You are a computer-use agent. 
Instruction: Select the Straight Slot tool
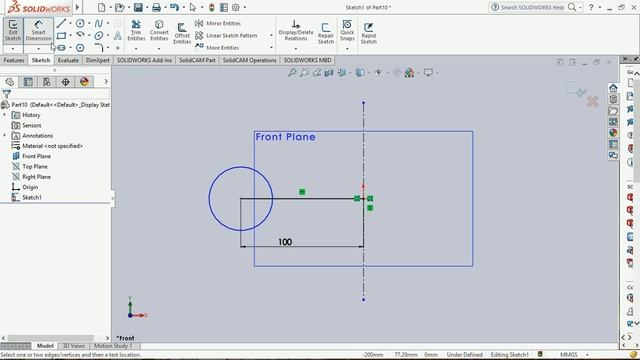pos(61,48)
